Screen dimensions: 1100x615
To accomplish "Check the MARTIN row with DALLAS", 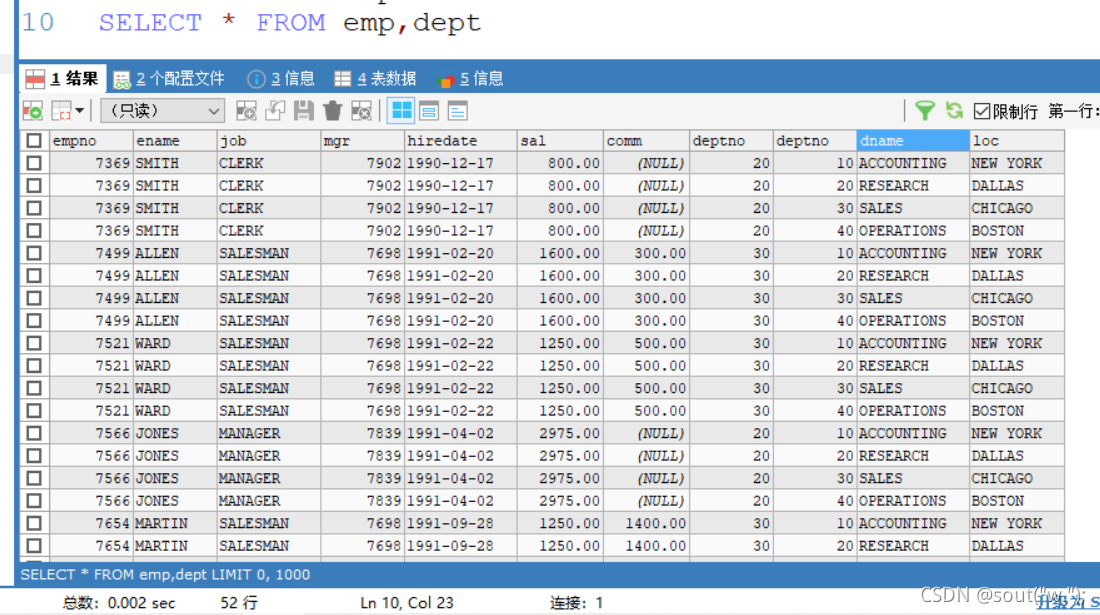I will [34, 546].
